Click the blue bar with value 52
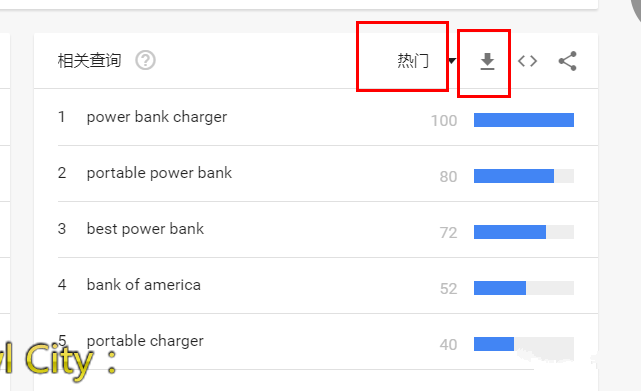Viewport: 641px width, 391px height. click(x=500, y=288)
